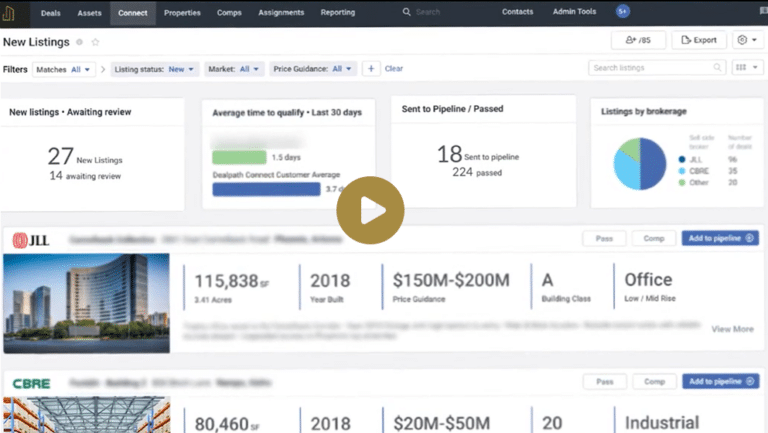Change the column view layout selector
768x433 pixels.
click(x=745, y=68)
